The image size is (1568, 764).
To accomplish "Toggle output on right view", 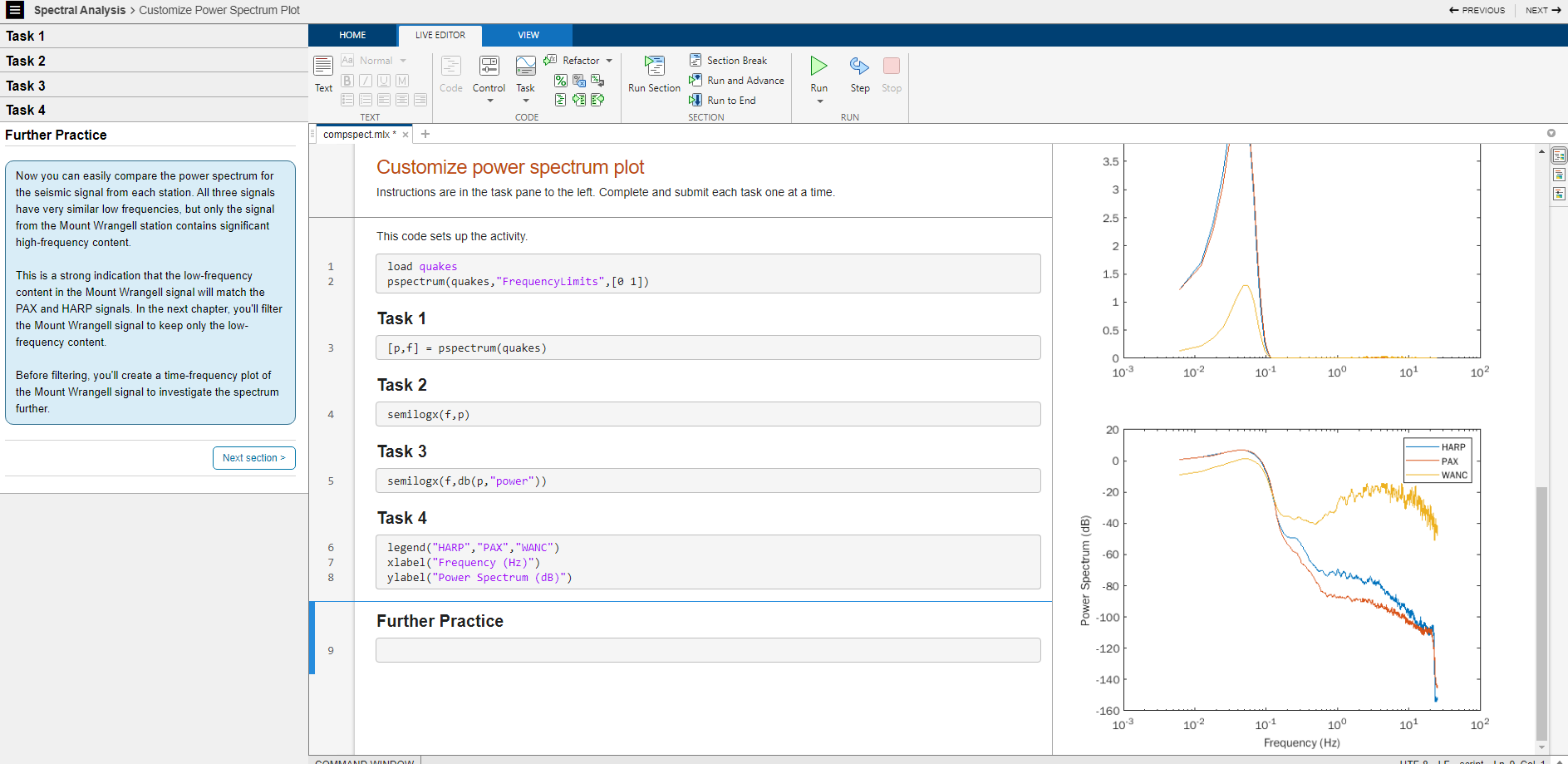I will [1559, 156].
